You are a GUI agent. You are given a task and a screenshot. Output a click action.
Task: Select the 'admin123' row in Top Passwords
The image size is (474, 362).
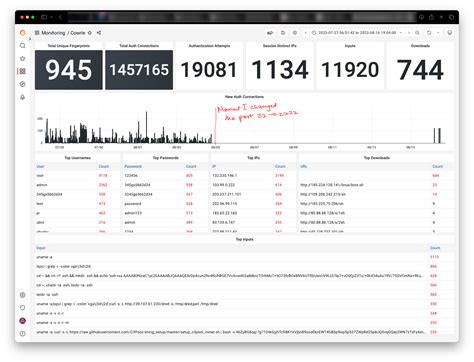point(166,213)
